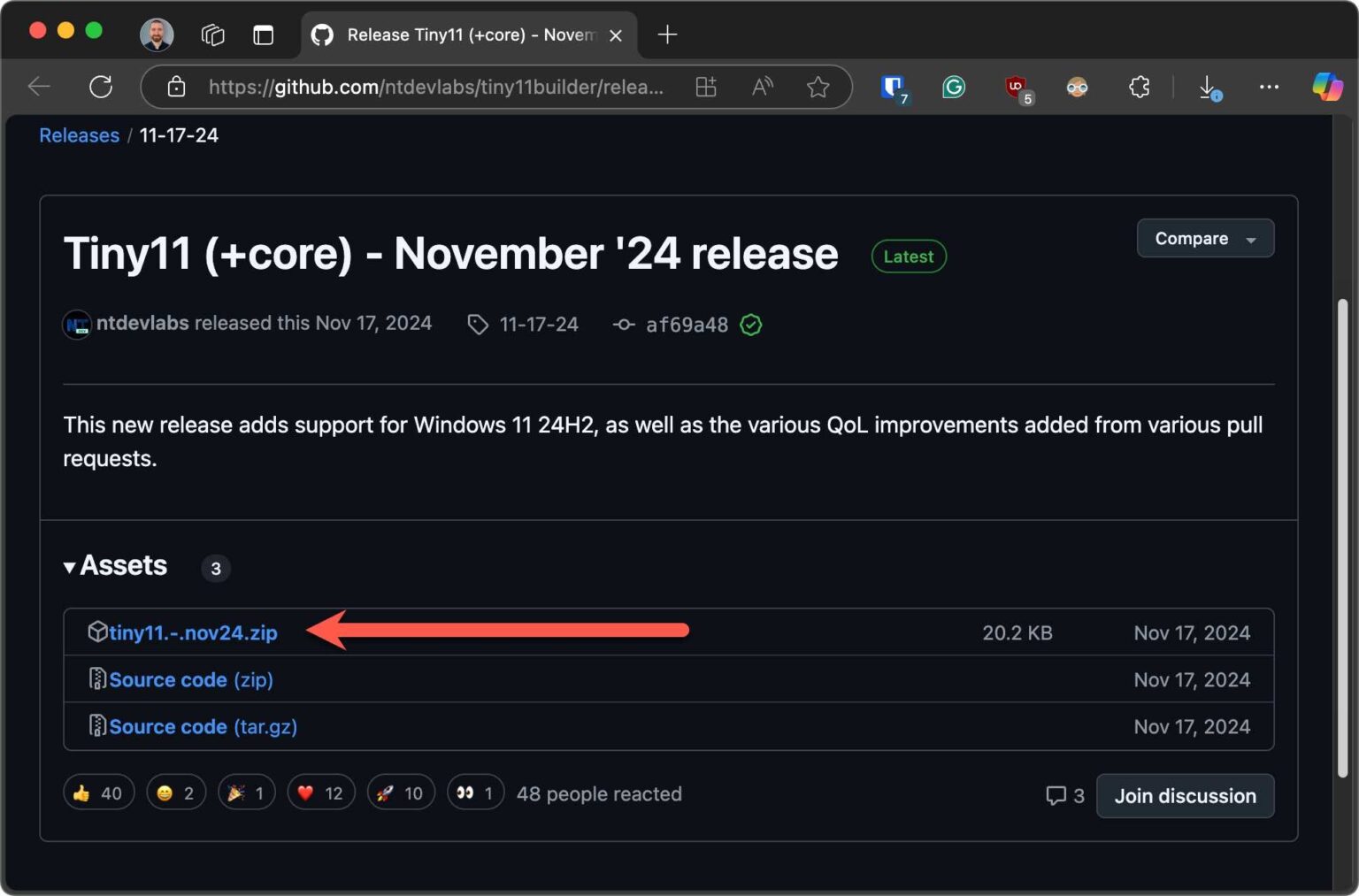The image size is (1359, 896).
Task: React with the heart emoji
Action: [320, 792]
